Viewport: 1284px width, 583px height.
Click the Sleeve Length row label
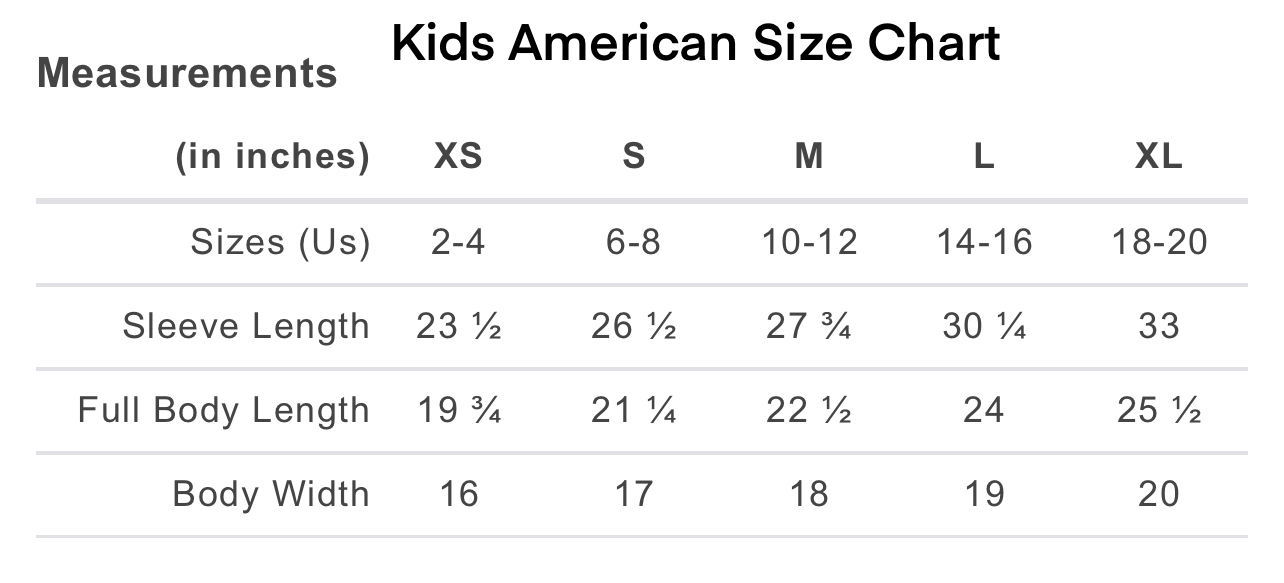coord(246,326)
